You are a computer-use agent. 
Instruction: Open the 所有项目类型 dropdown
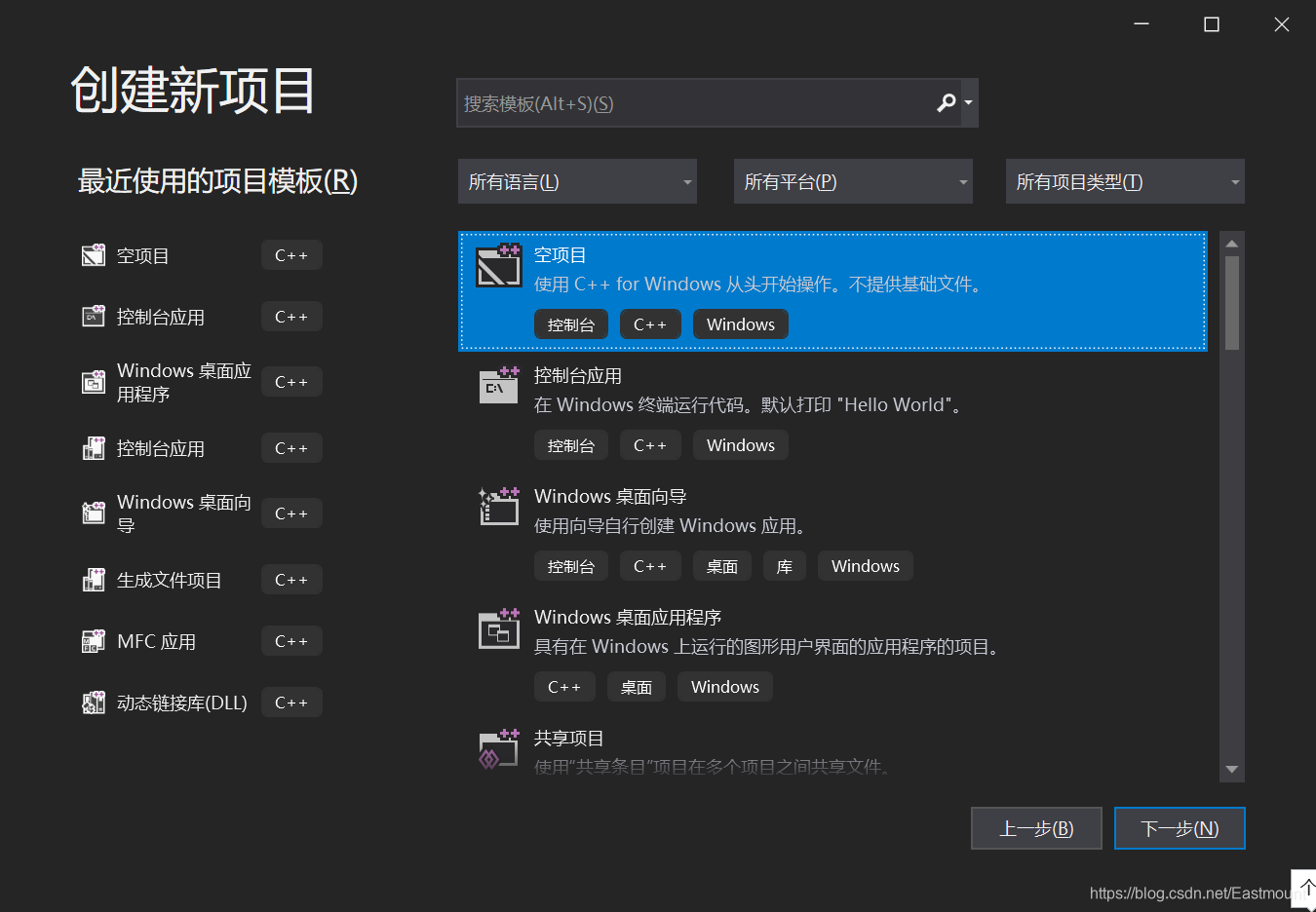click(1124, 181)
